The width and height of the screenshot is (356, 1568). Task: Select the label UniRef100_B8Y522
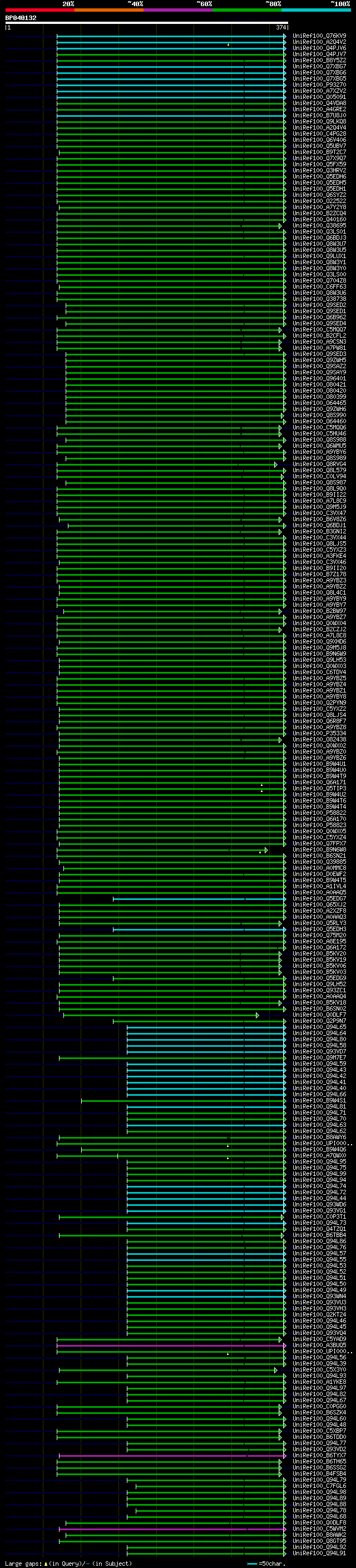point(319,60)
